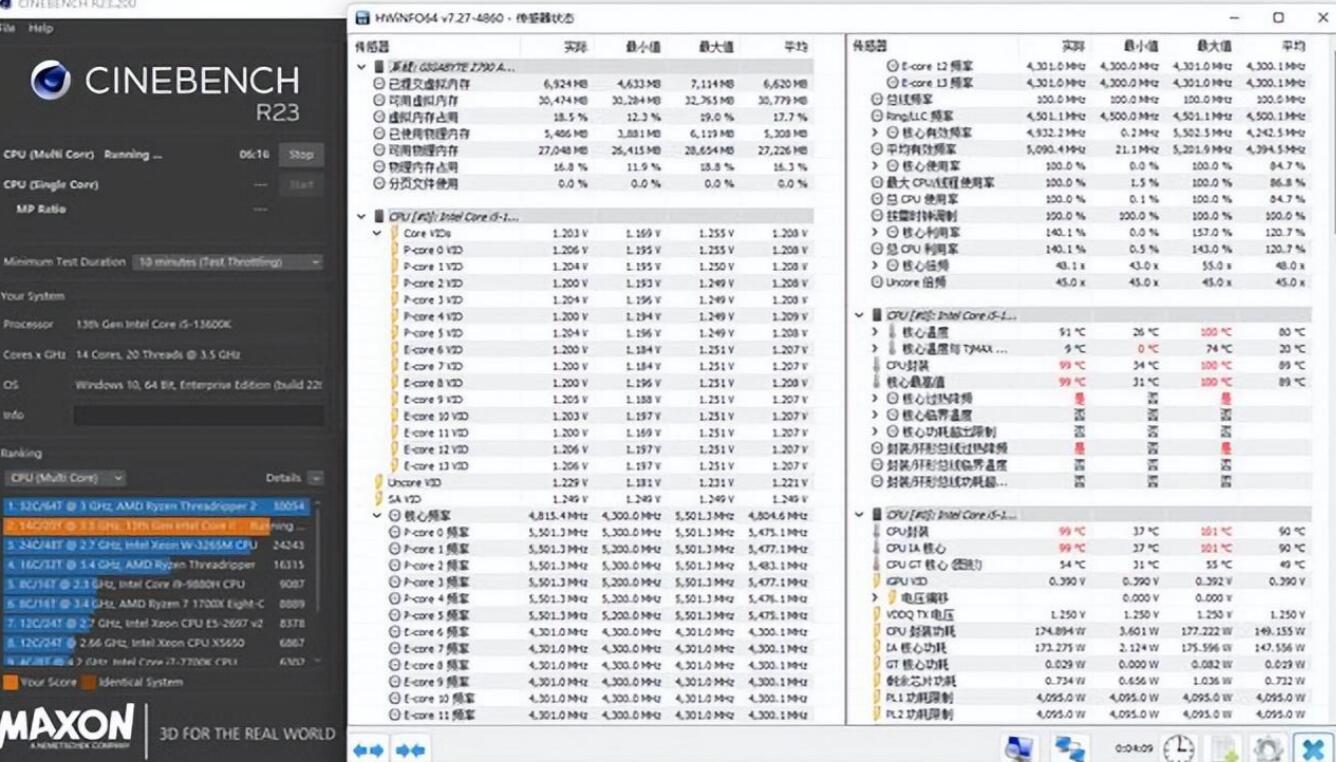
Task: Click the left panel 最大值 column header
Action: [716, 47]
